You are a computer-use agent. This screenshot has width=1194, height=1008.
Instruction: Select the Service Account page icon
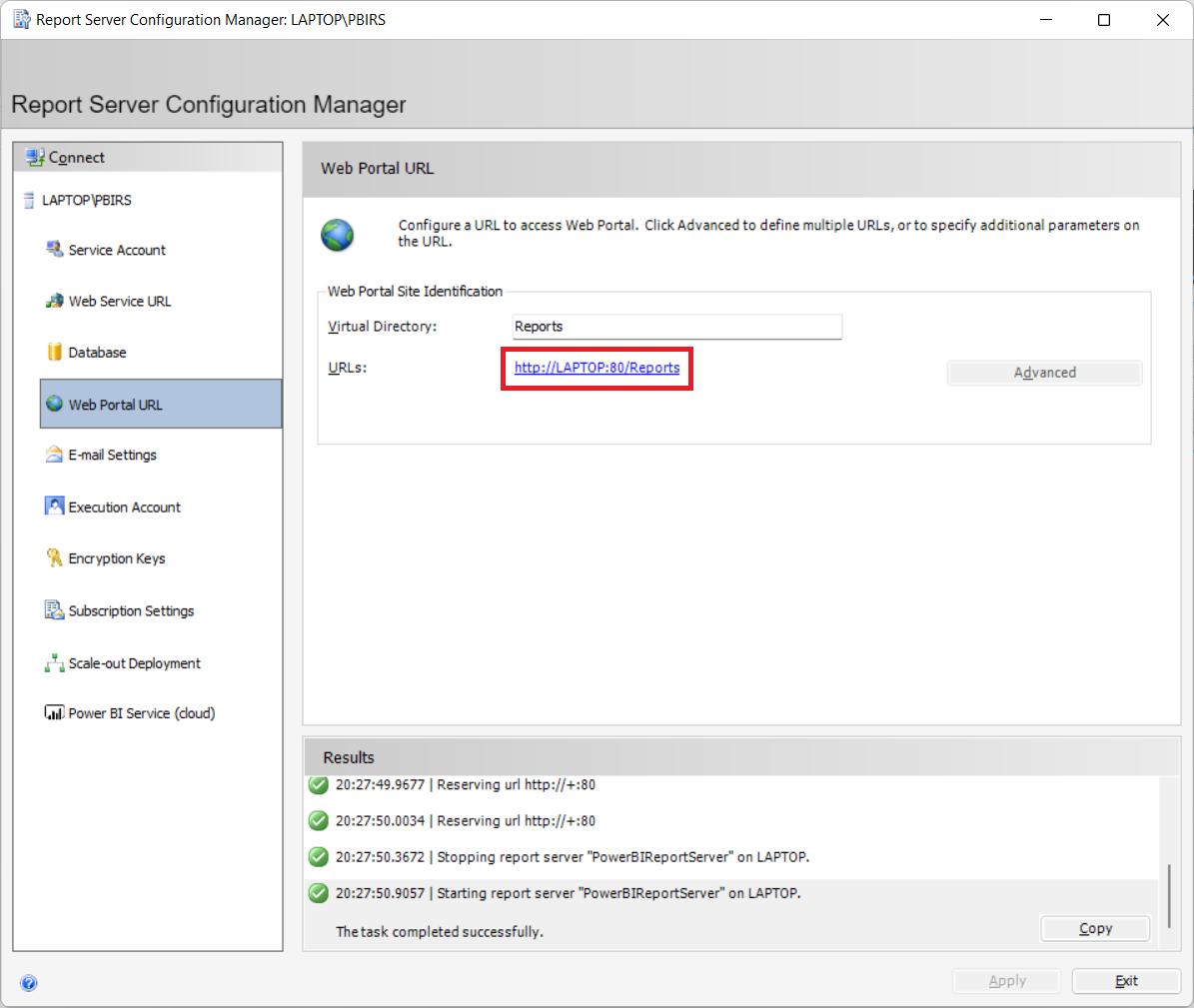(55, 249)
